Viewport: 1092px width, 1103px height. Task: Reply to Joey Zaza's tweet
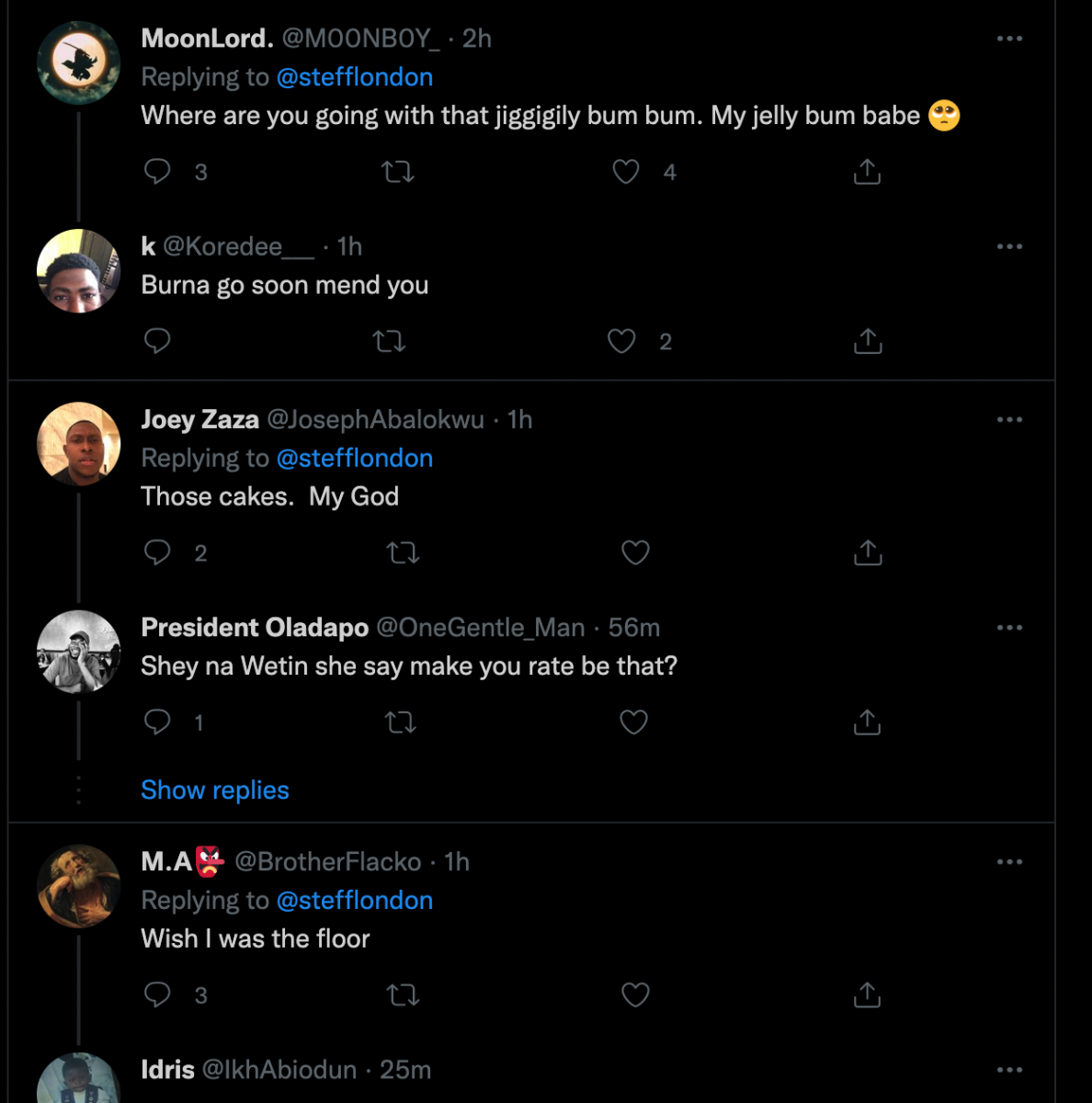point(158,552)
